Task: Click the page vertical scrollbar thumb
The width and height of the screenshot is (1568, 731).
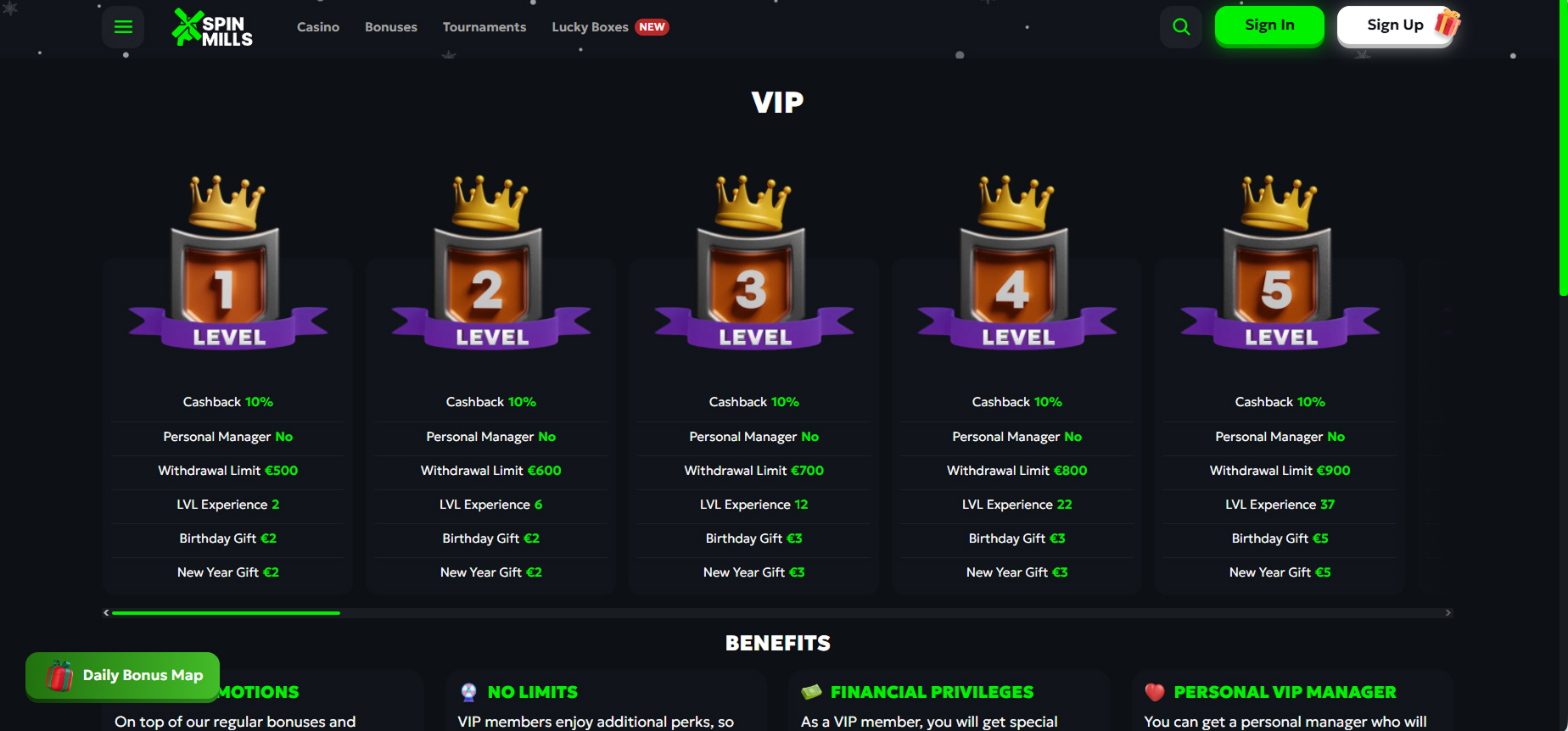Action: click(x=1564, y=148)
